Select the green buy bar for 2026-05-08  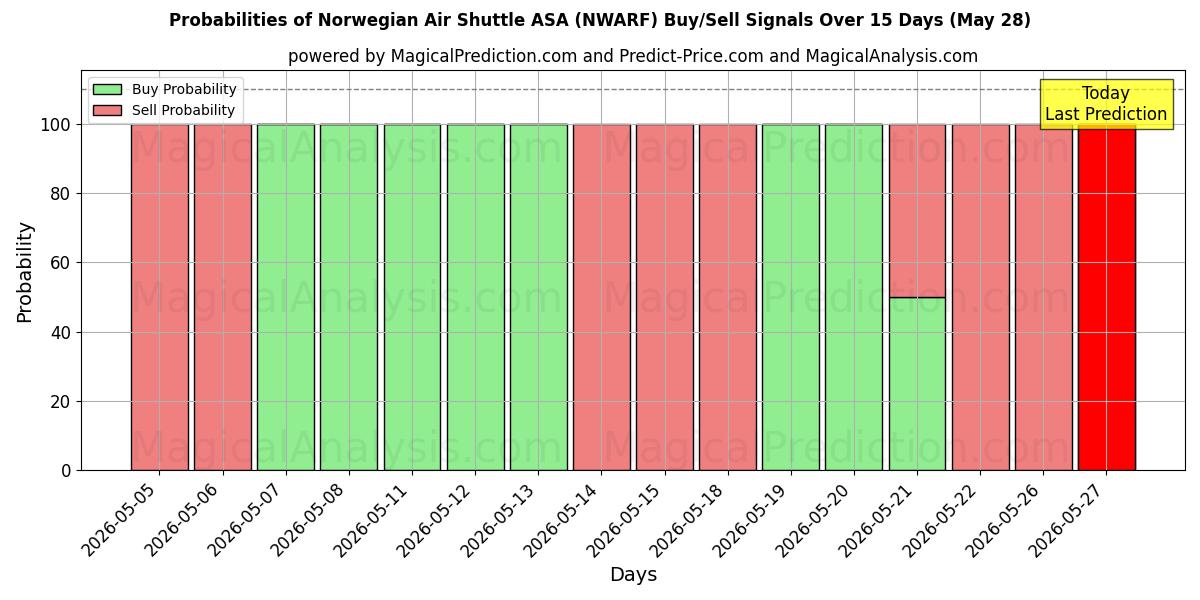point(349,297)
